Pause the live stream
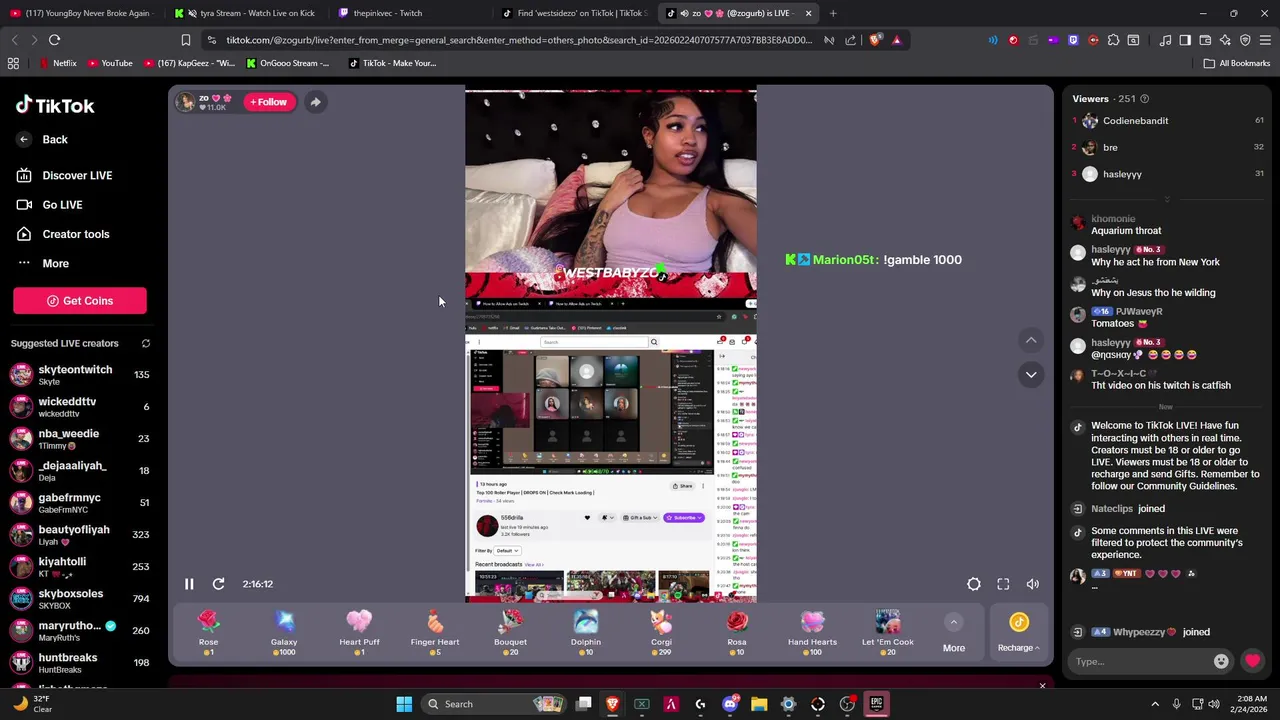 (x=189, y=584)
